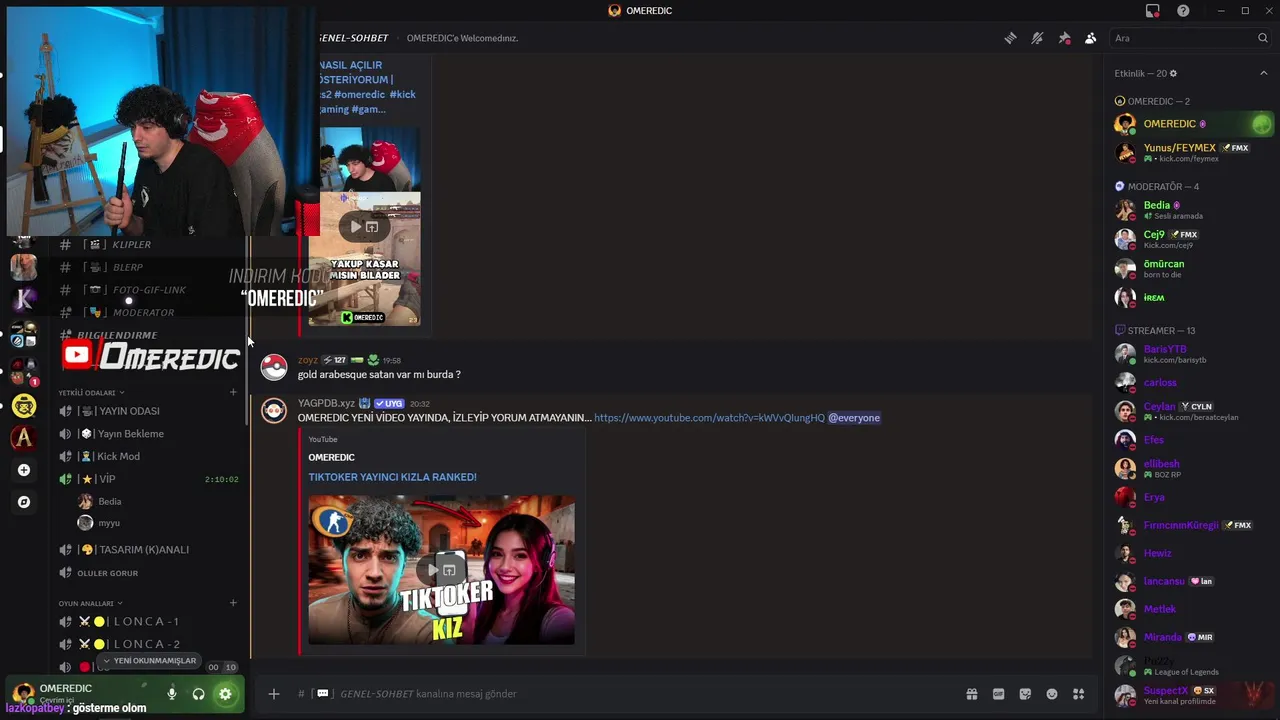The height and width of the screenshot is (720, 1280).
Task: Open the YouTube watch link in YAGPDB message
Action: pos(709,418)
